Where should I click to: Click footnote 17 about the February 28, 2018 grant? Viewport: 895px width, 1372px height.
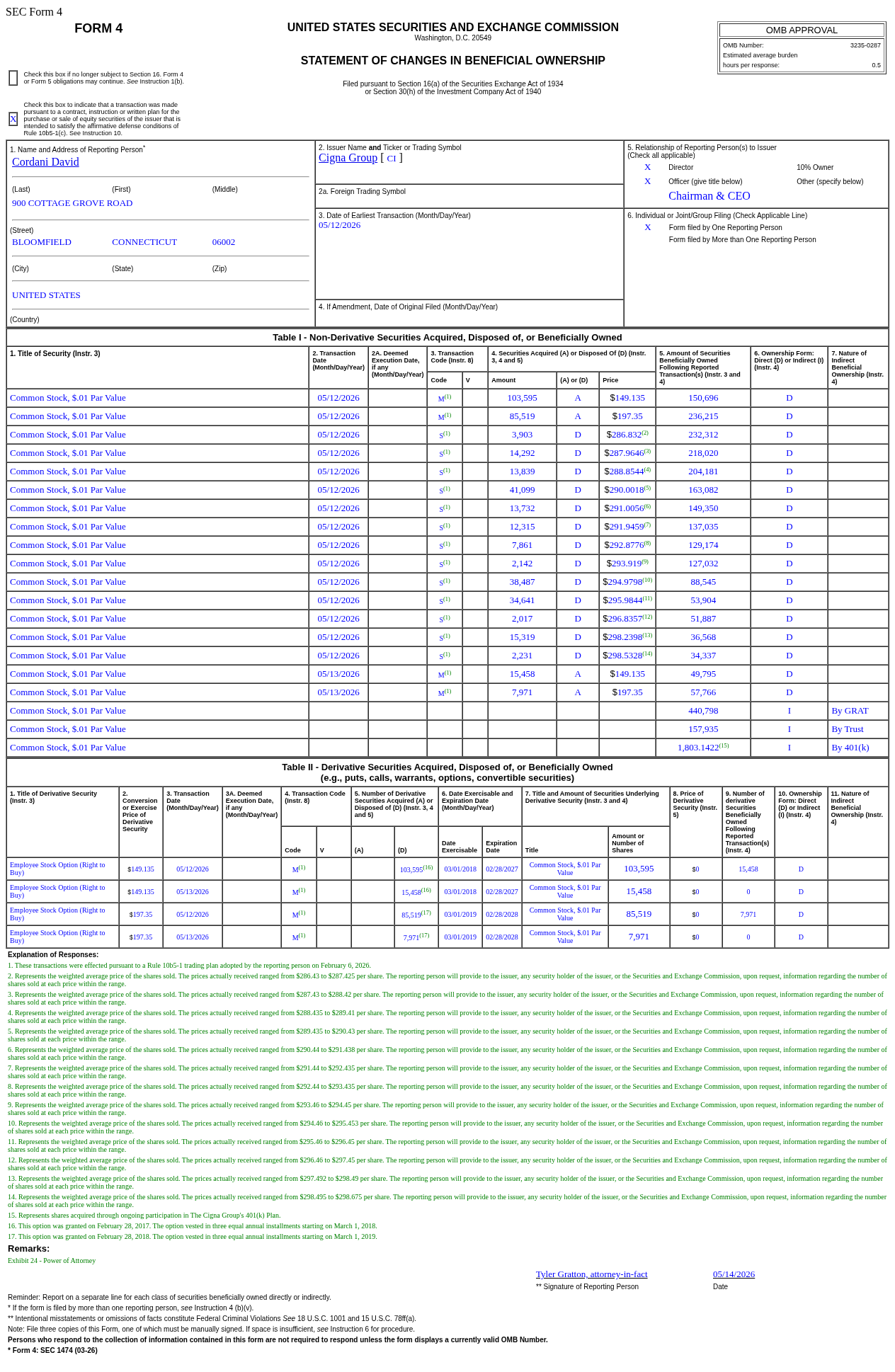(x=193, y=1237)
